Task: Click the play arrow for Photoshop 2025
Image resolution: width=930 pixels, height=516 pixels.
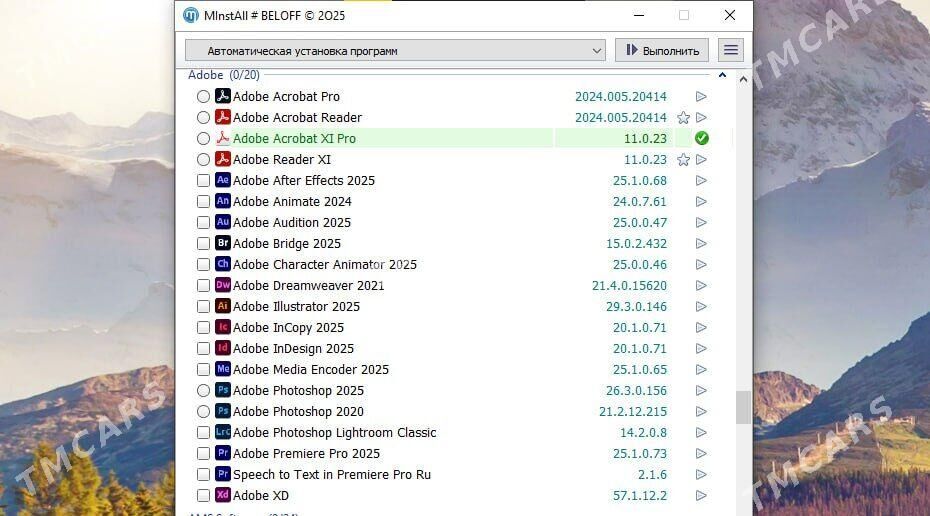Action: (701, 390)
